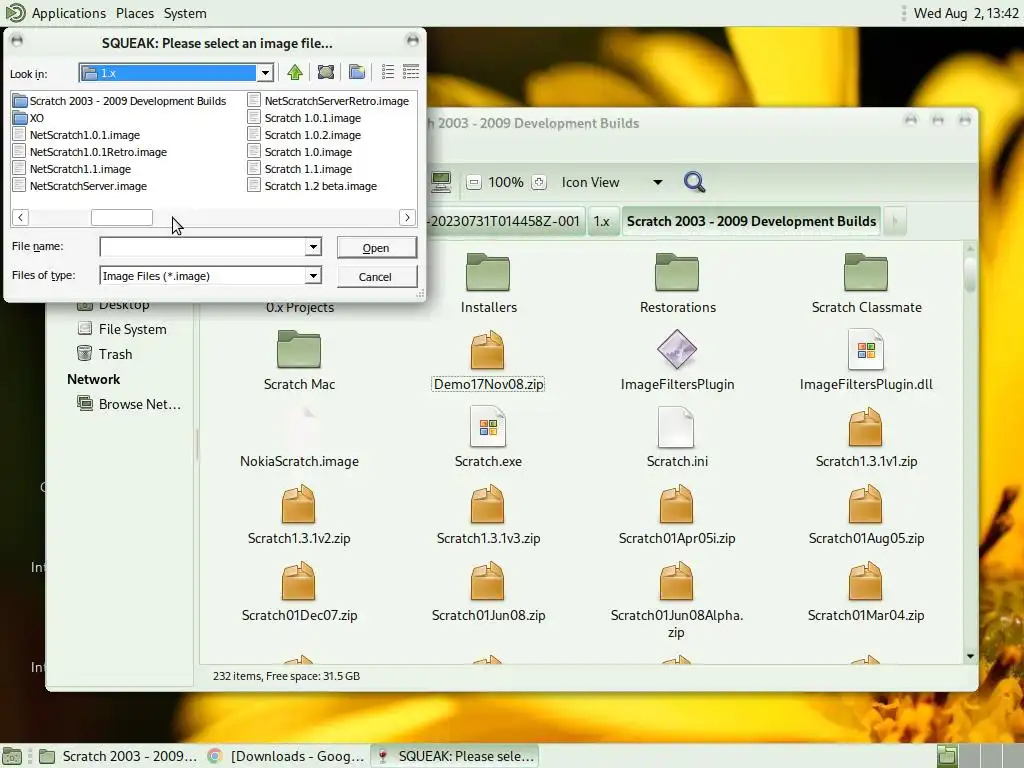Select NetScratch1.0.1.image file
The width and height of the screenshot is (1024, 768).
(77, 135)
